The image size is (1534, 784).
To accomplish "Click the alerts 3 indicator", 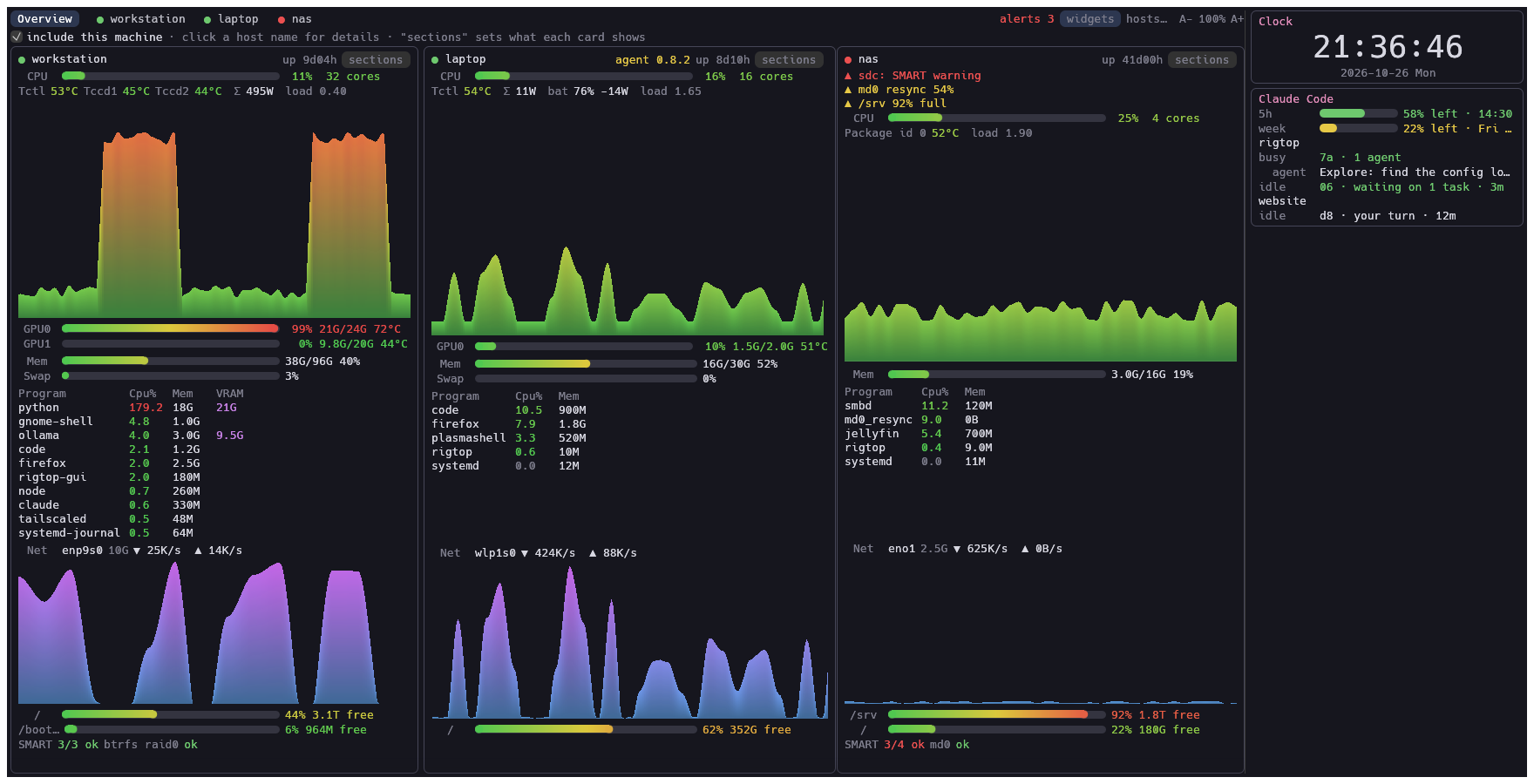I will click(1027, 19).
